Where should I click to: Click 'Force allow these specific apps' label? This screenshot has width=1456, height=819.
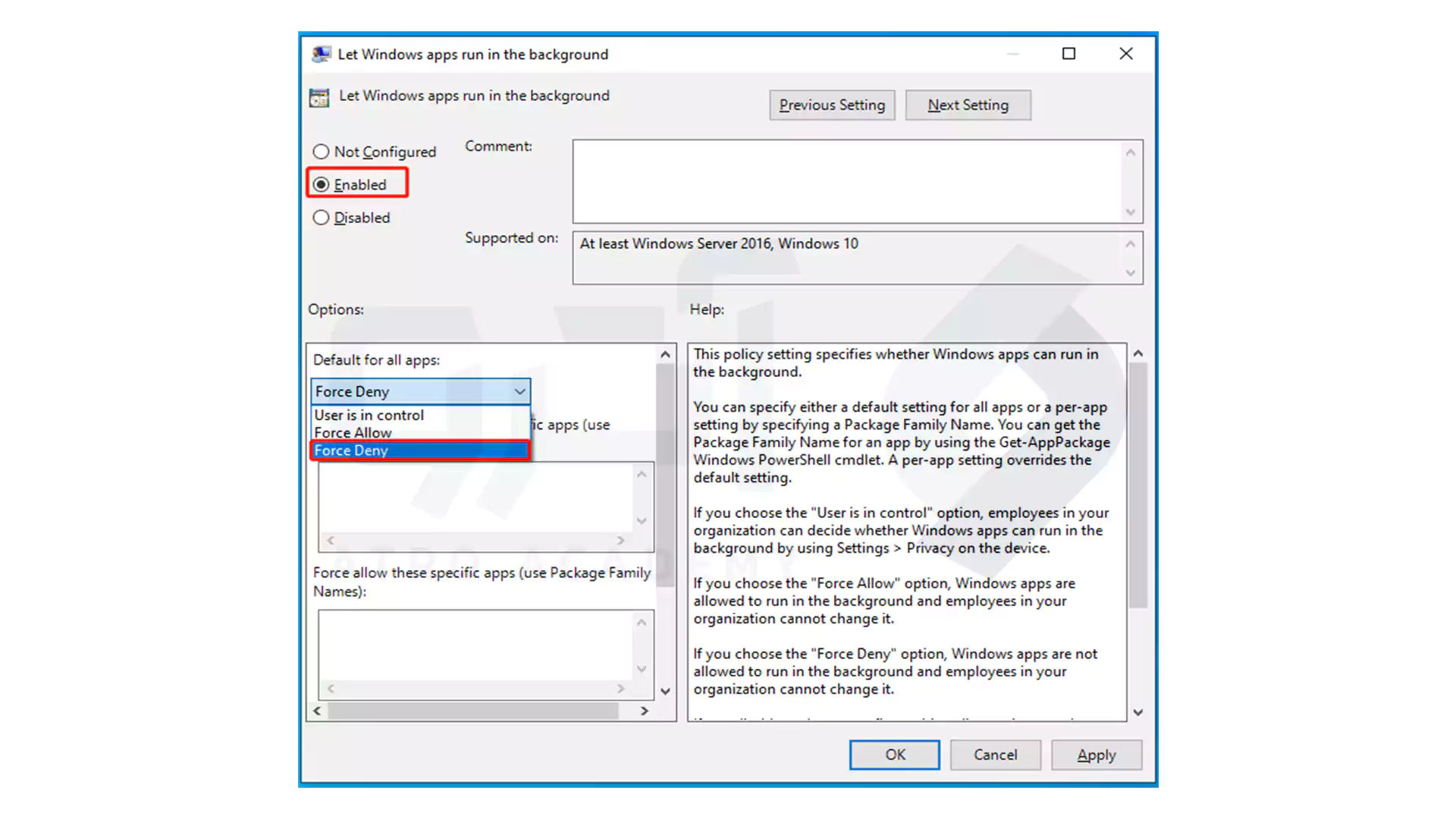click(482, 582)
